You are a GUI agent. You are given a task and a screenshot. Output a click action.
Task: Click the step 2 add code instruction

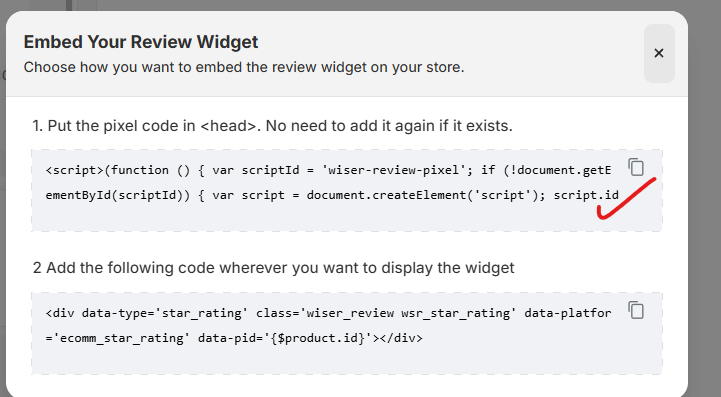pos(274,268)
